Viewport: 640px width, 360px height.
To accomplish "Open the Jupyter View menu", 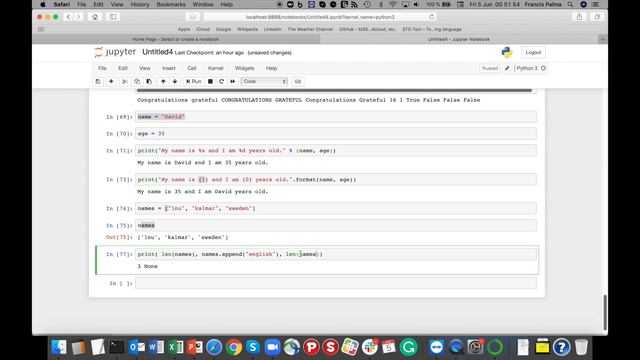I will [145, 68].
